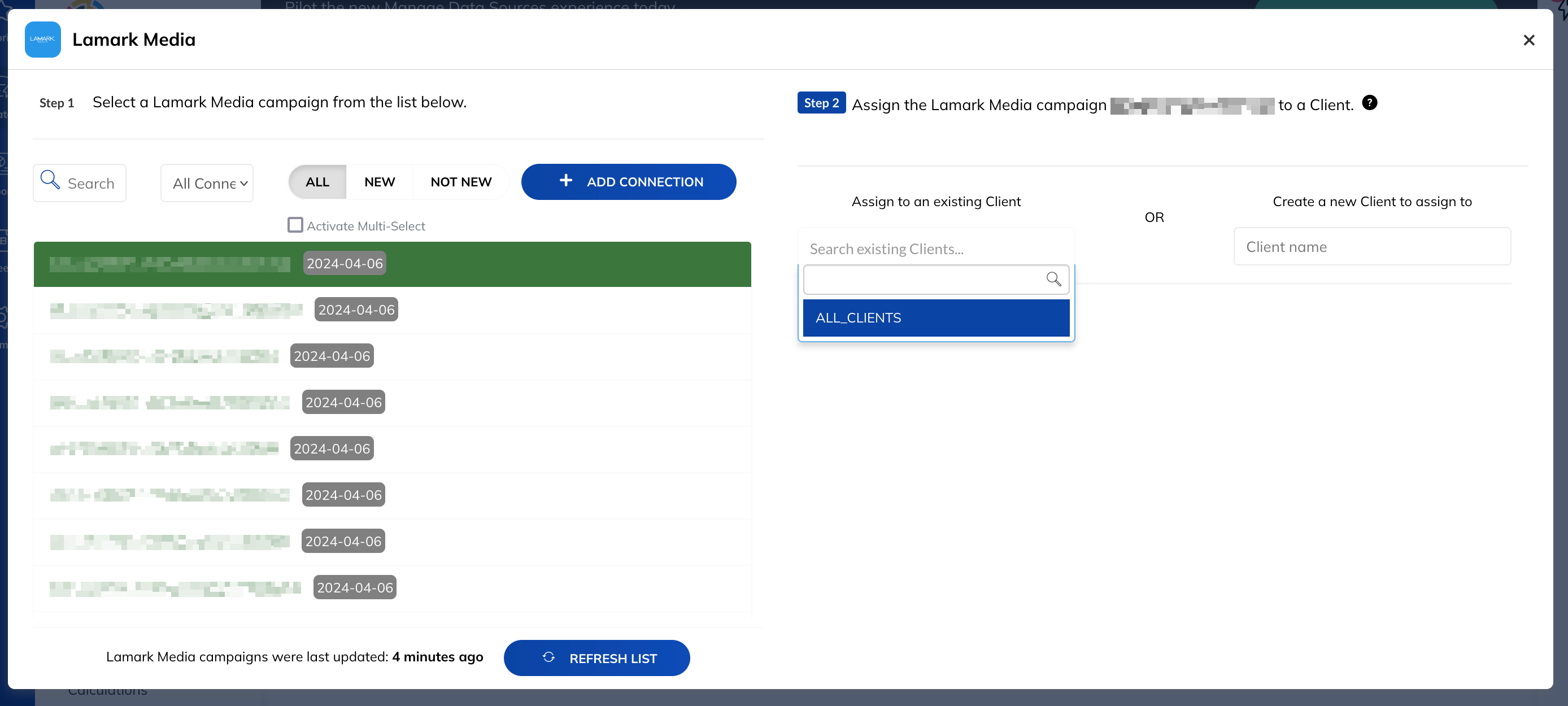1568x706 pixels.
Task: Open the help question mark icon
Action: point(1369,103)
